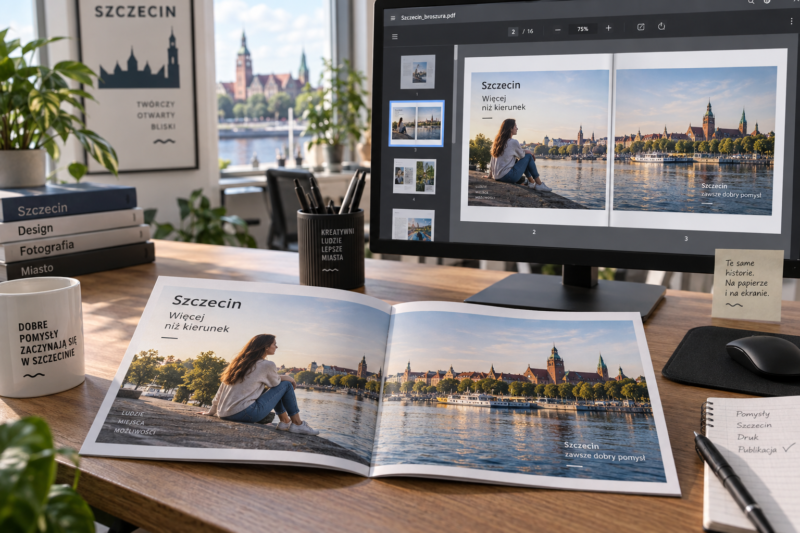Click the page label '2' below left page

[534, 232]
